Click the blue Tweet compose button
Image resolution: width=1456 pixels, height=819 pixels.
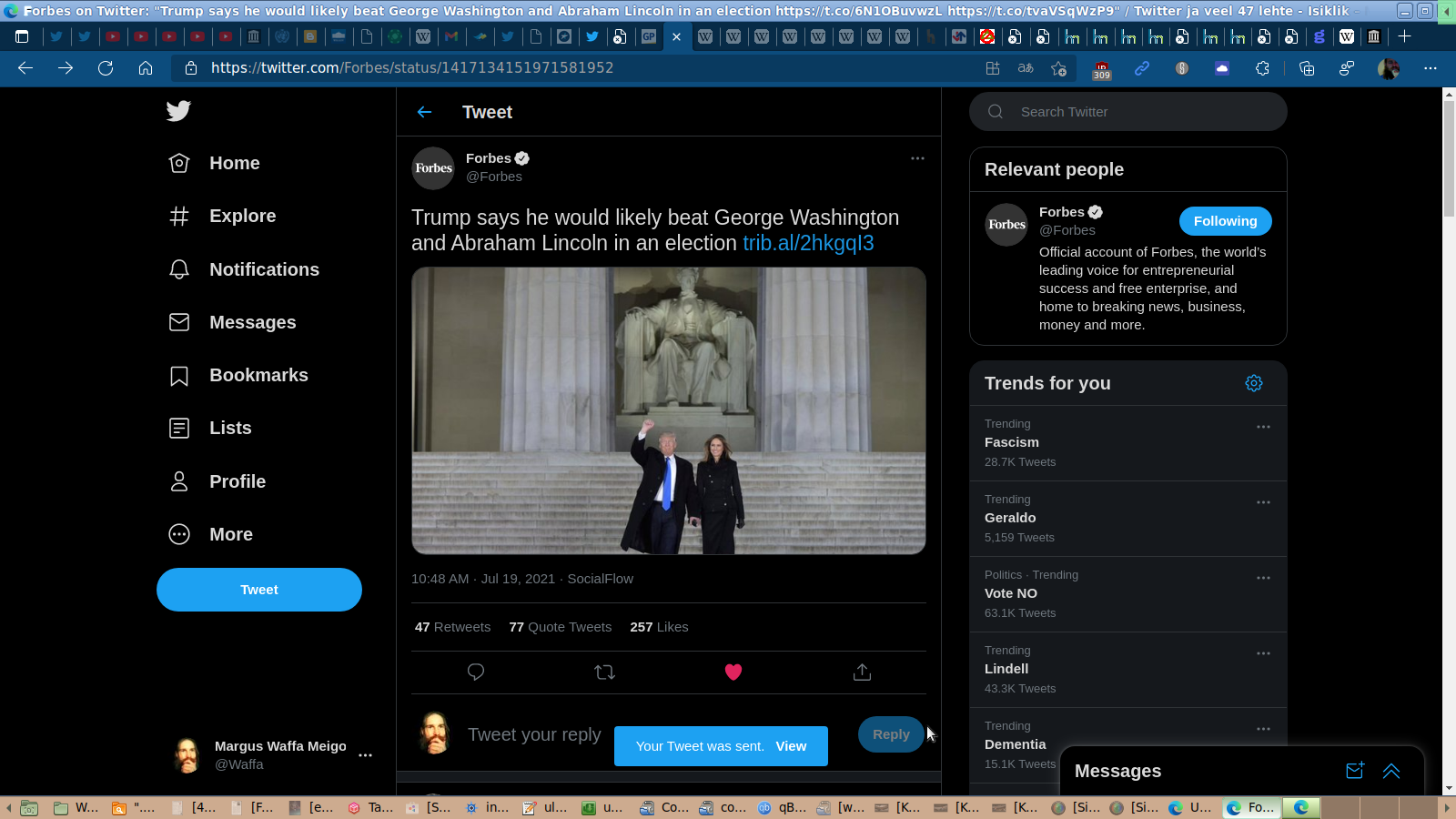click(259, 590)
